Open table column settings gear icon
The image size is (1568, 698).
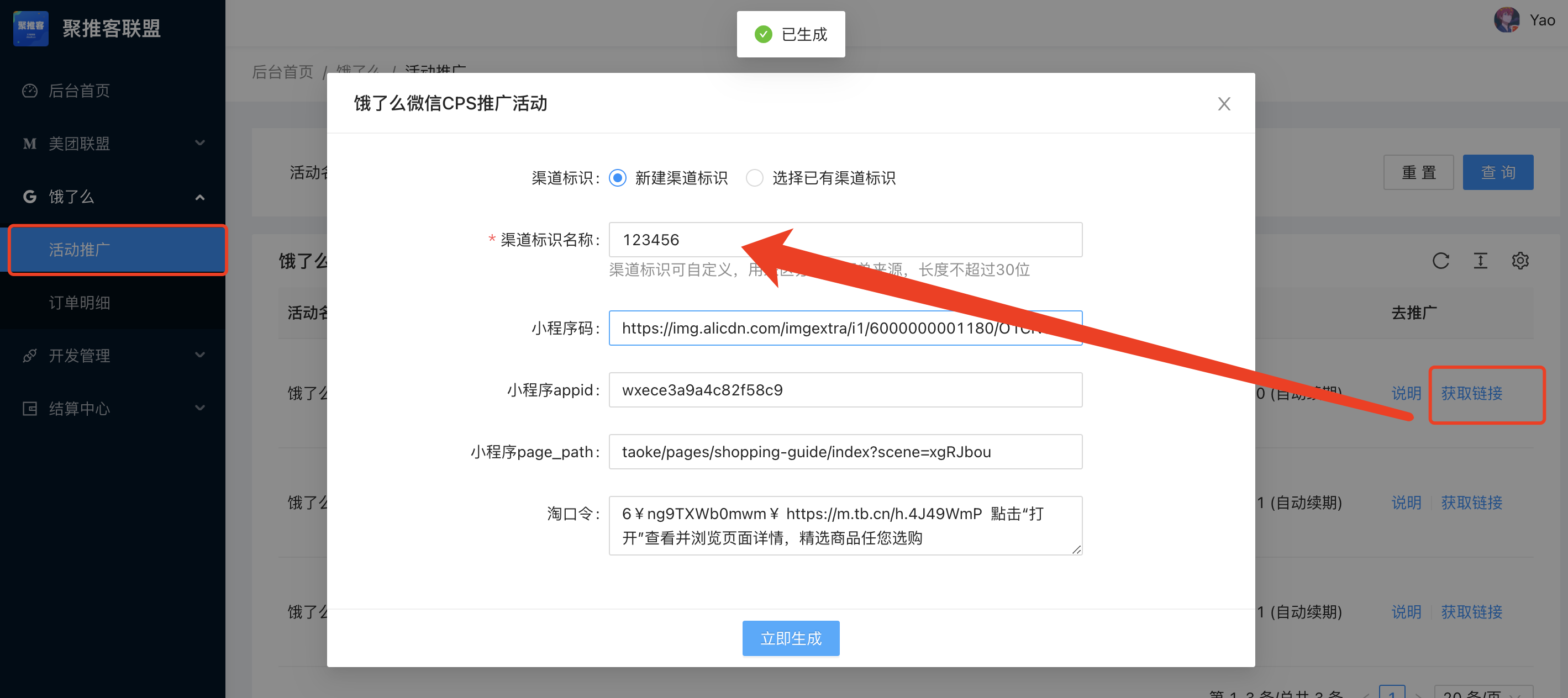1520,261
